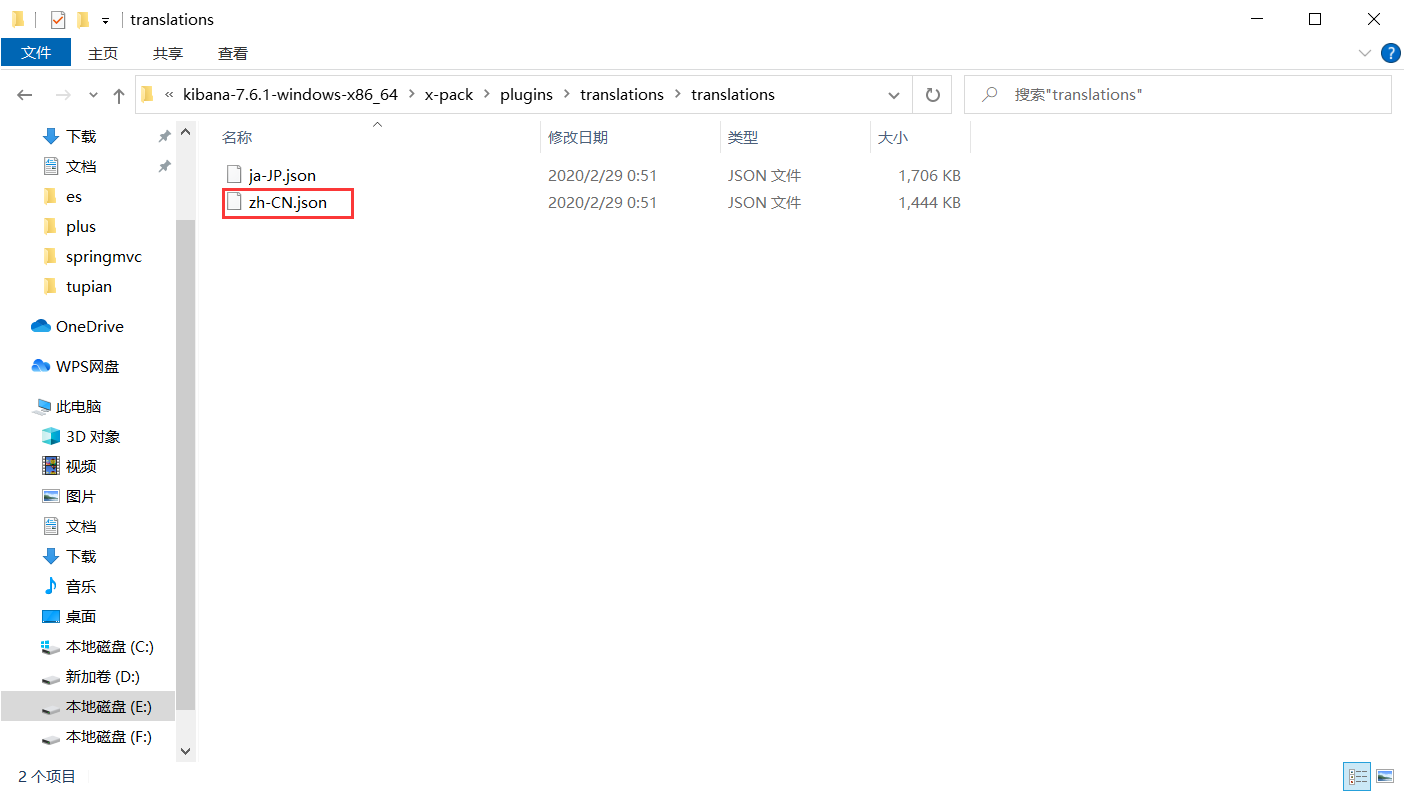Sort files by 大小 column header
Viewport: 1405px width, 792px height.
click(x=893, y=137)
